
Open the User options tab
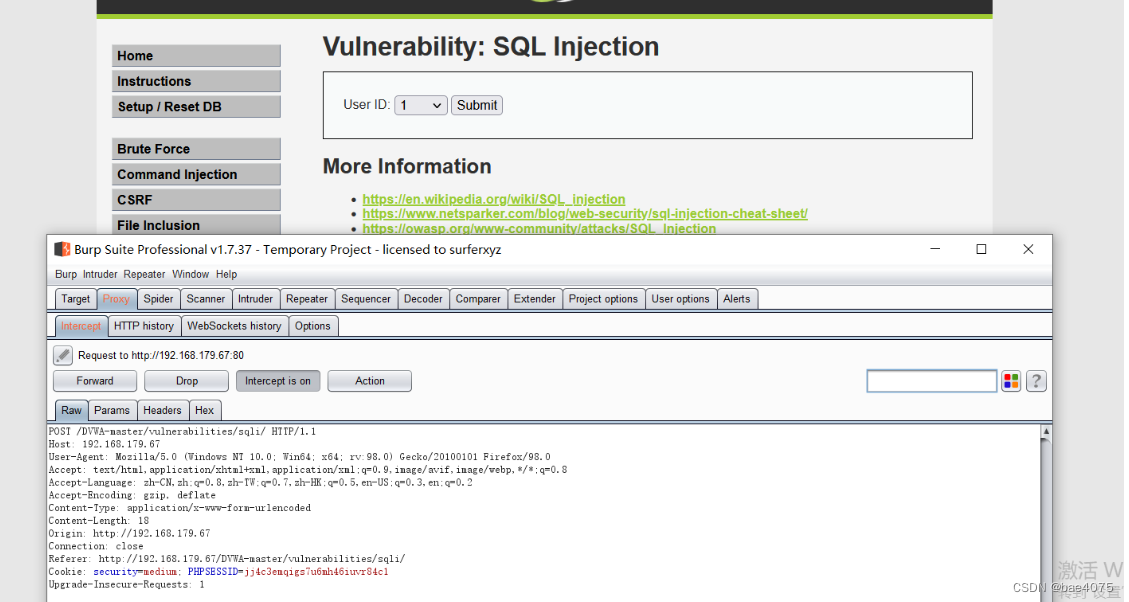(x=680, y=299)
